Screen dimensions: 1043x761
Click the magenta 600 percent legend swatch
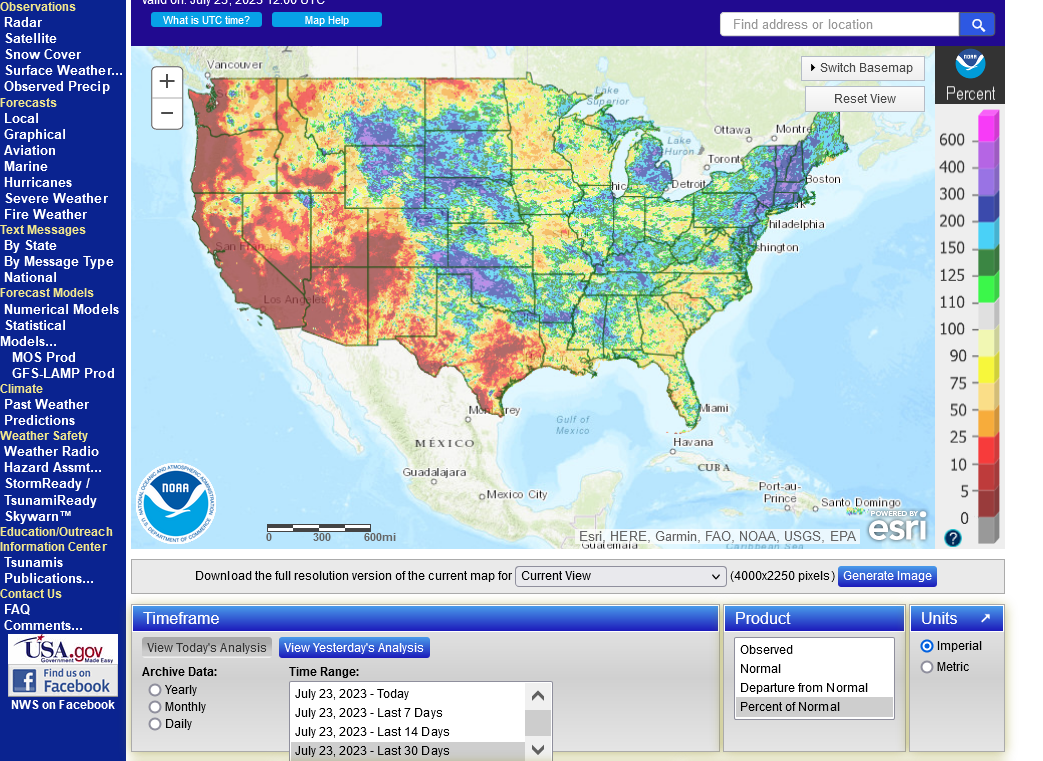click(988, 126)
